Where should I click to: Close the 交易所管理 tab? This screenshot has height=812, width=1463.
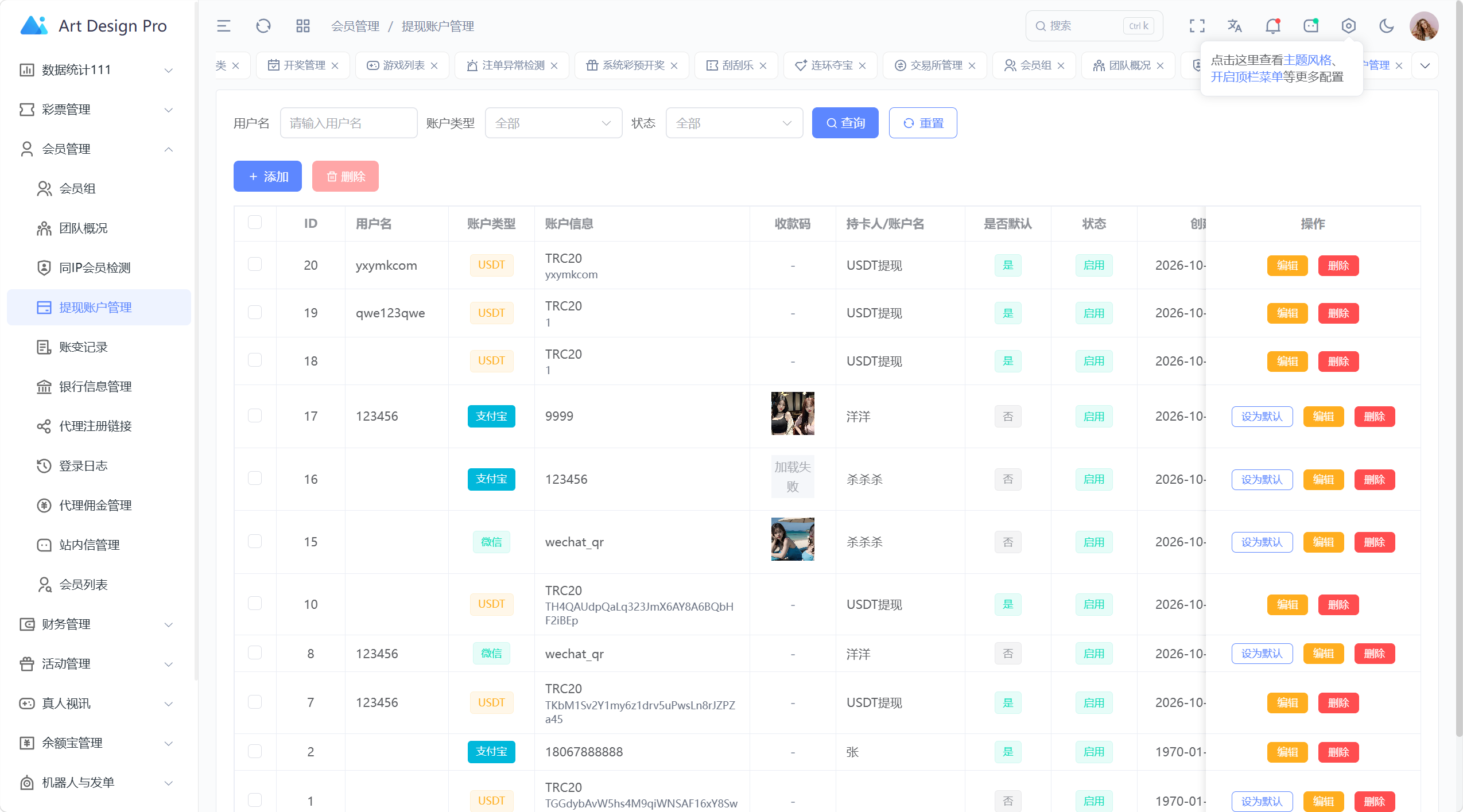(x=972, y=65)
